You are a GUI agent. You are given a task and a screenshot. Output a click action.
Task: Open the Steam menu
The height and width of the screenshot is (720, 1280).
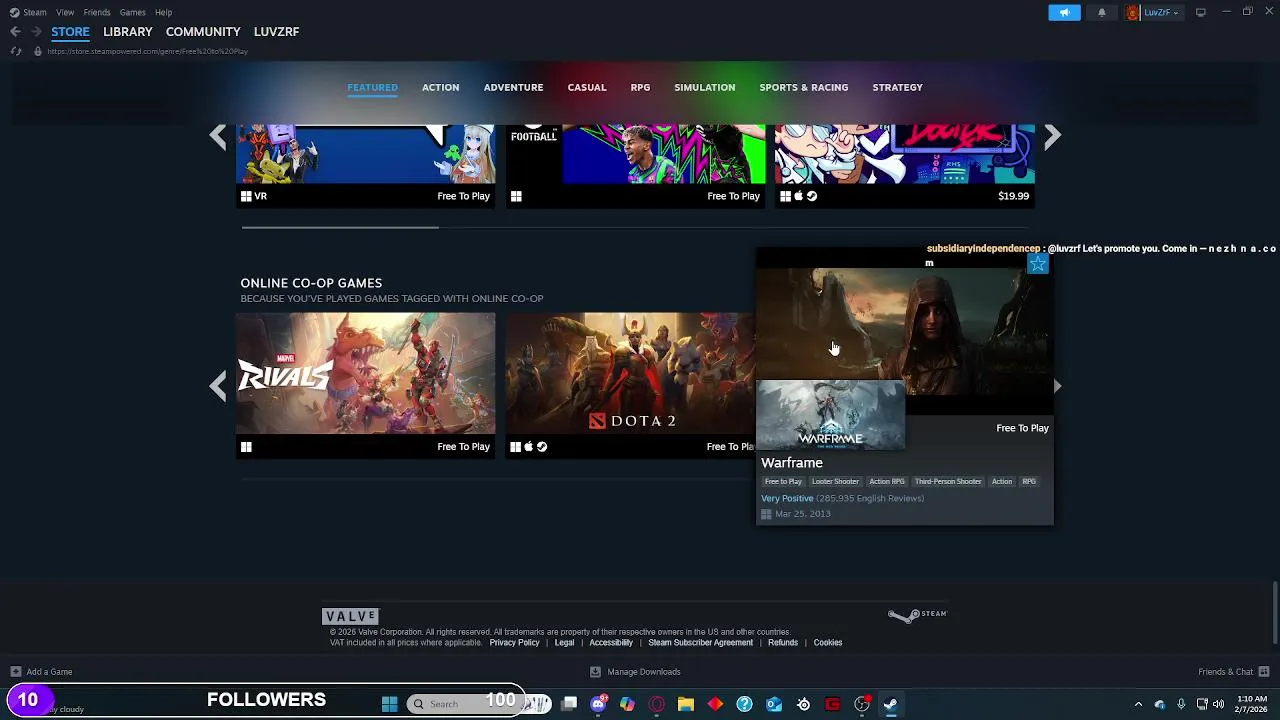click(x=29, y=12)
